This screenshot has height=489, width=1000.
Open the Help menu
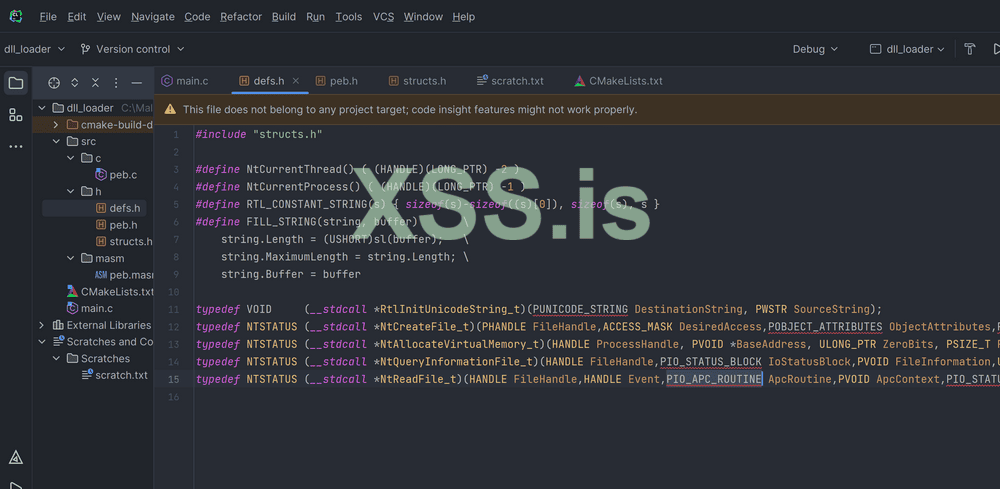point(464,17)
